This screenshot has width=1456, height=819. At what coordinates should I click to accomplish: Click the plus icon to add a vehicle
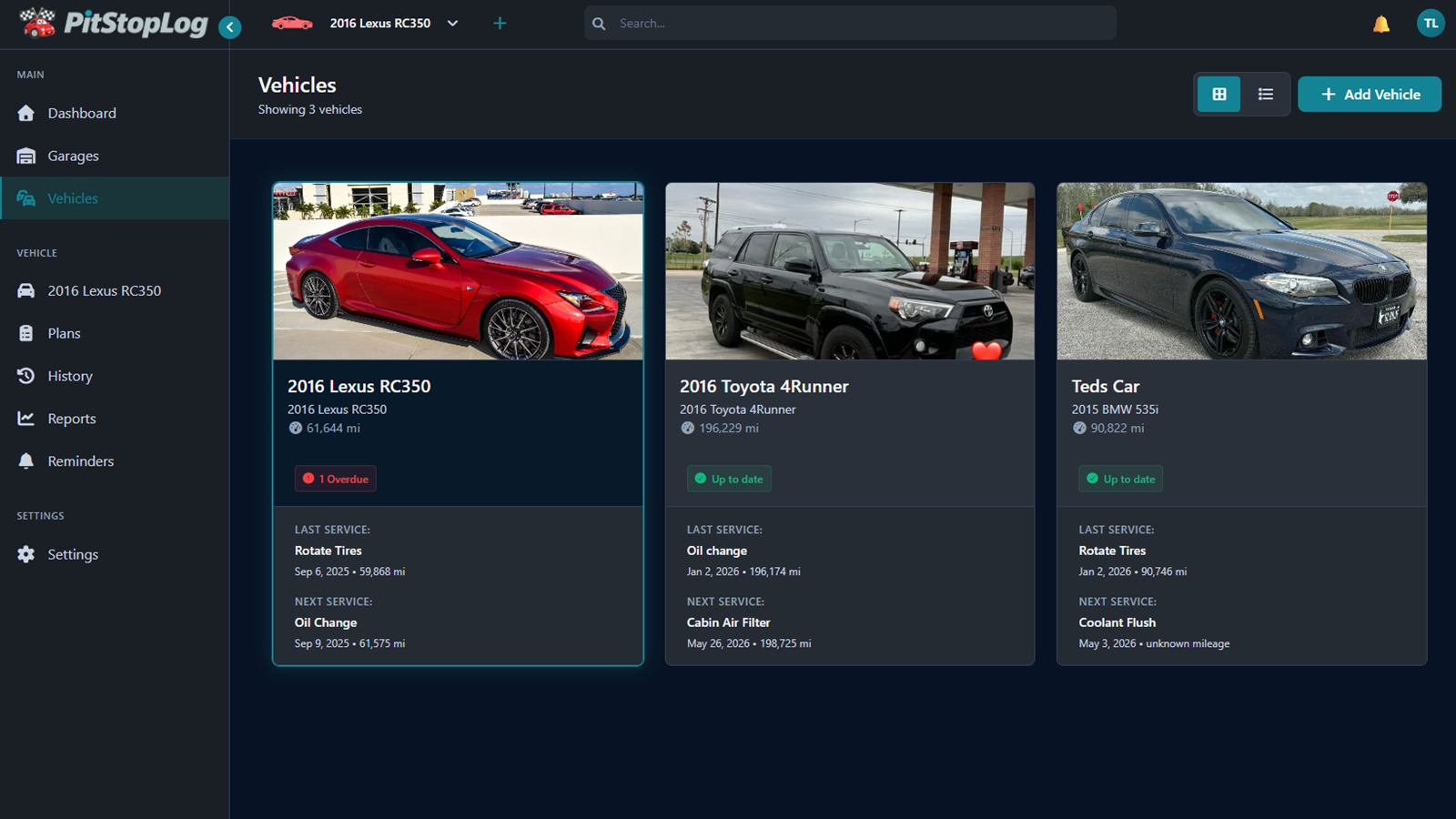[500, 23]
